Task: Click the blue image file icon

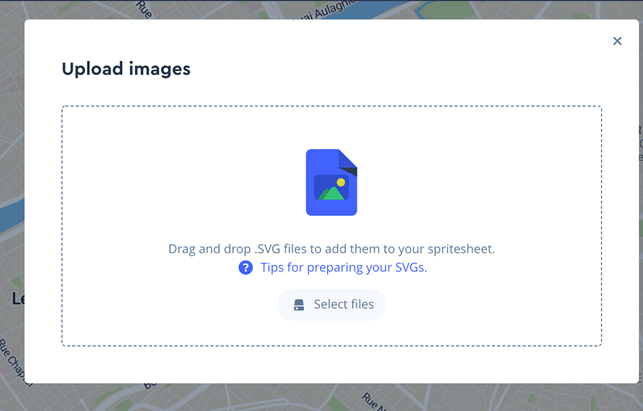Action: (x=331, y=183)
